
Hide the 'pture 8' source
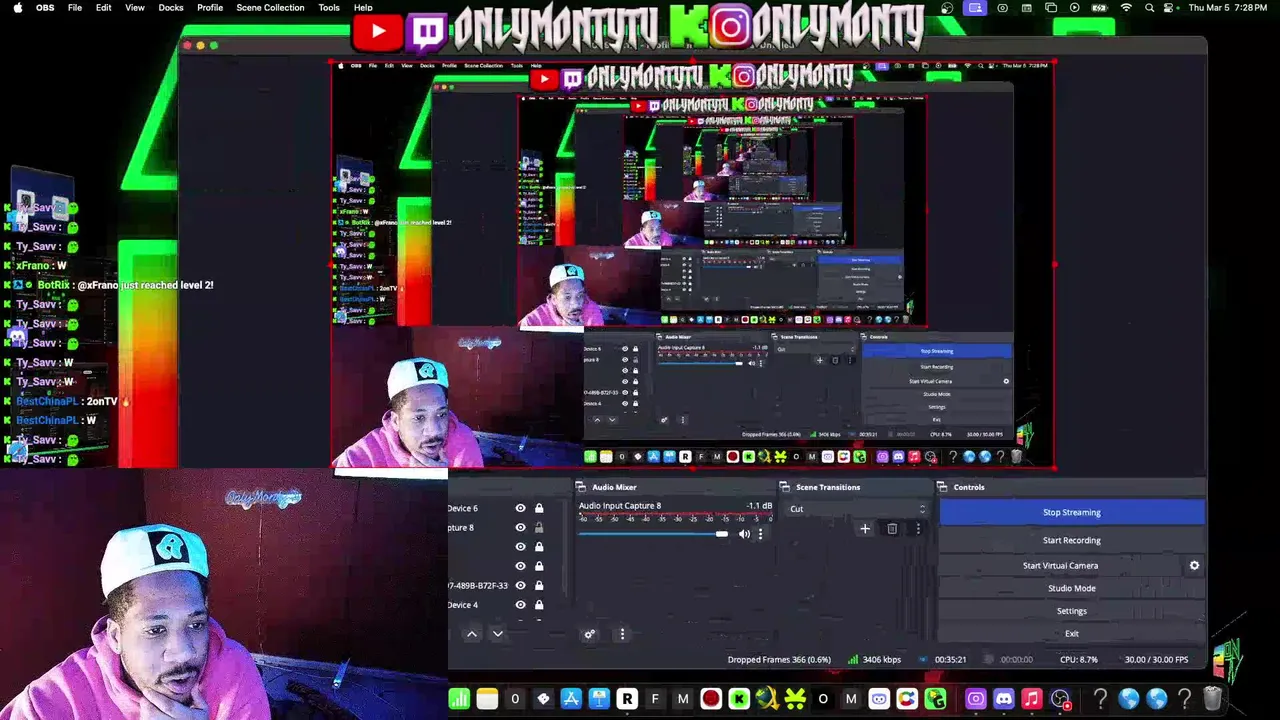(x=520, y=527)
